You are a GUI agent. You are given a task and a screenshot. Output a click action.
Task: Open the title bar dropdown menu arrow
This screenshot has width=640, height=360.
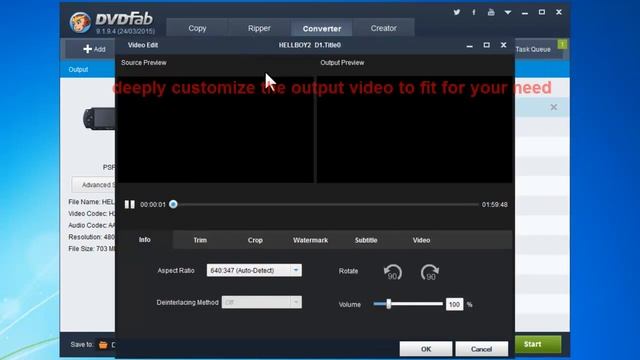pos(508,13)
